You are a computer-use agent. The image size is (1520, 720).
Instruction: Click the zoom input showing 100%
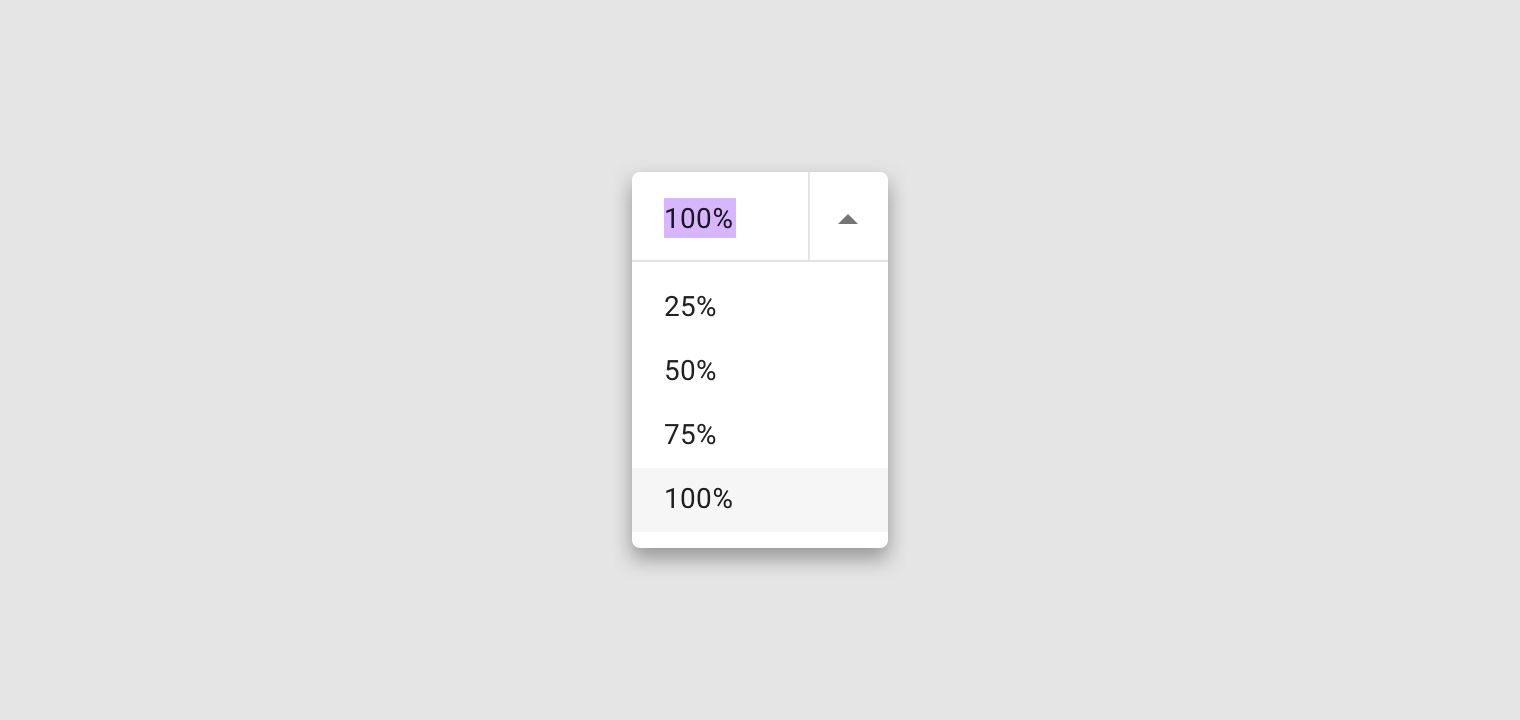(720, 217)
